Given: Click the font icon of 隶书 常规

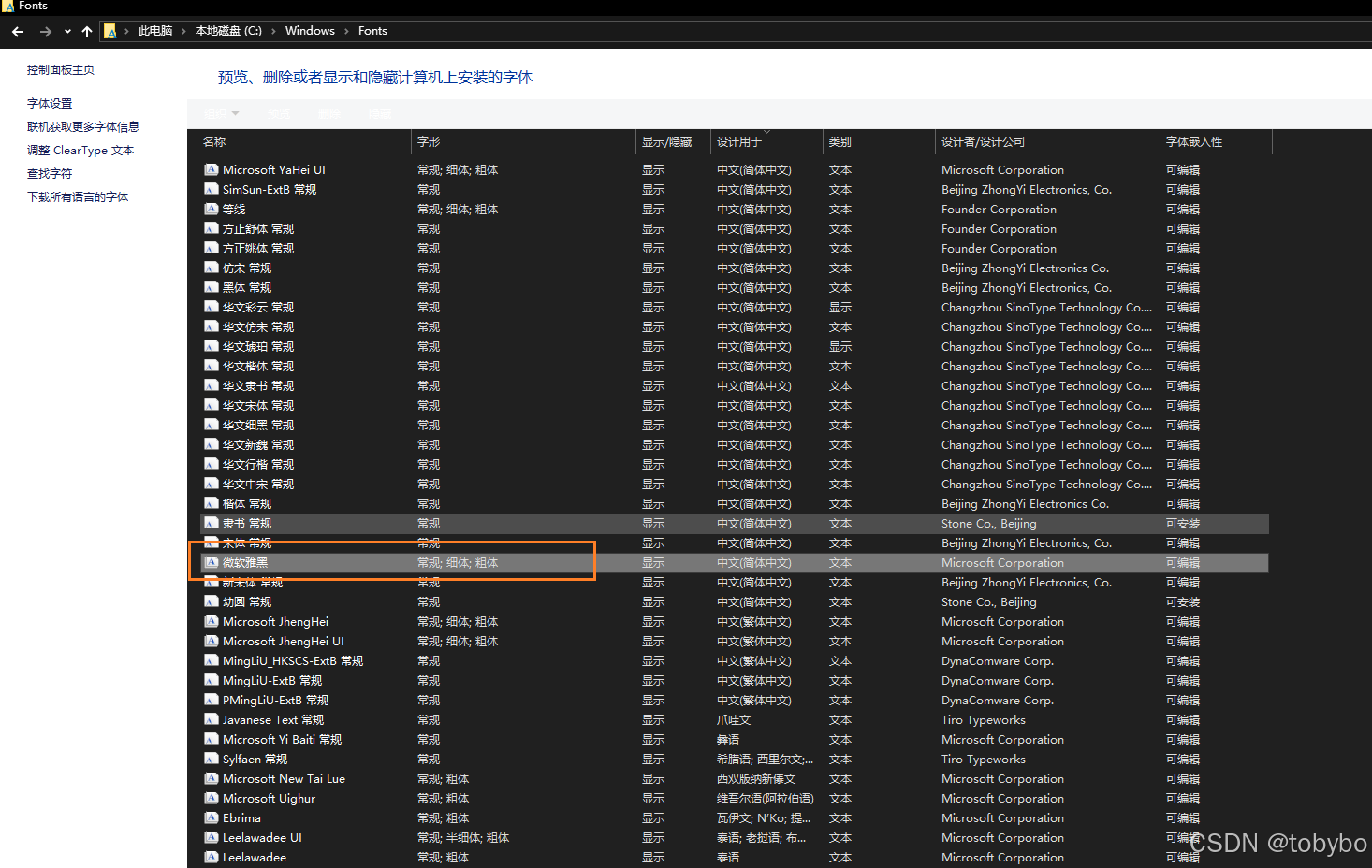Looking at the screenshot, I should pyautogui.click(x=212, y=524).
